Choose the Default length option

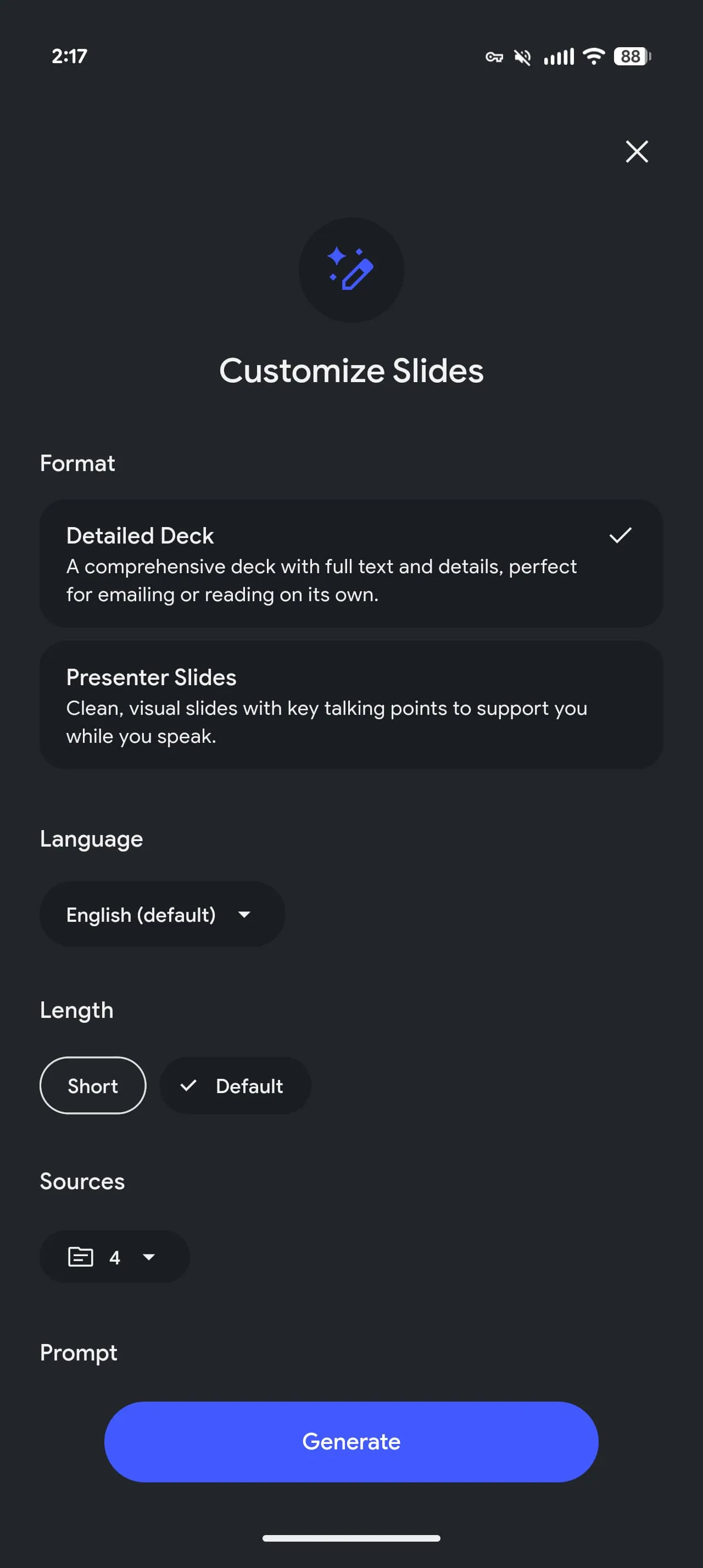236,1085
